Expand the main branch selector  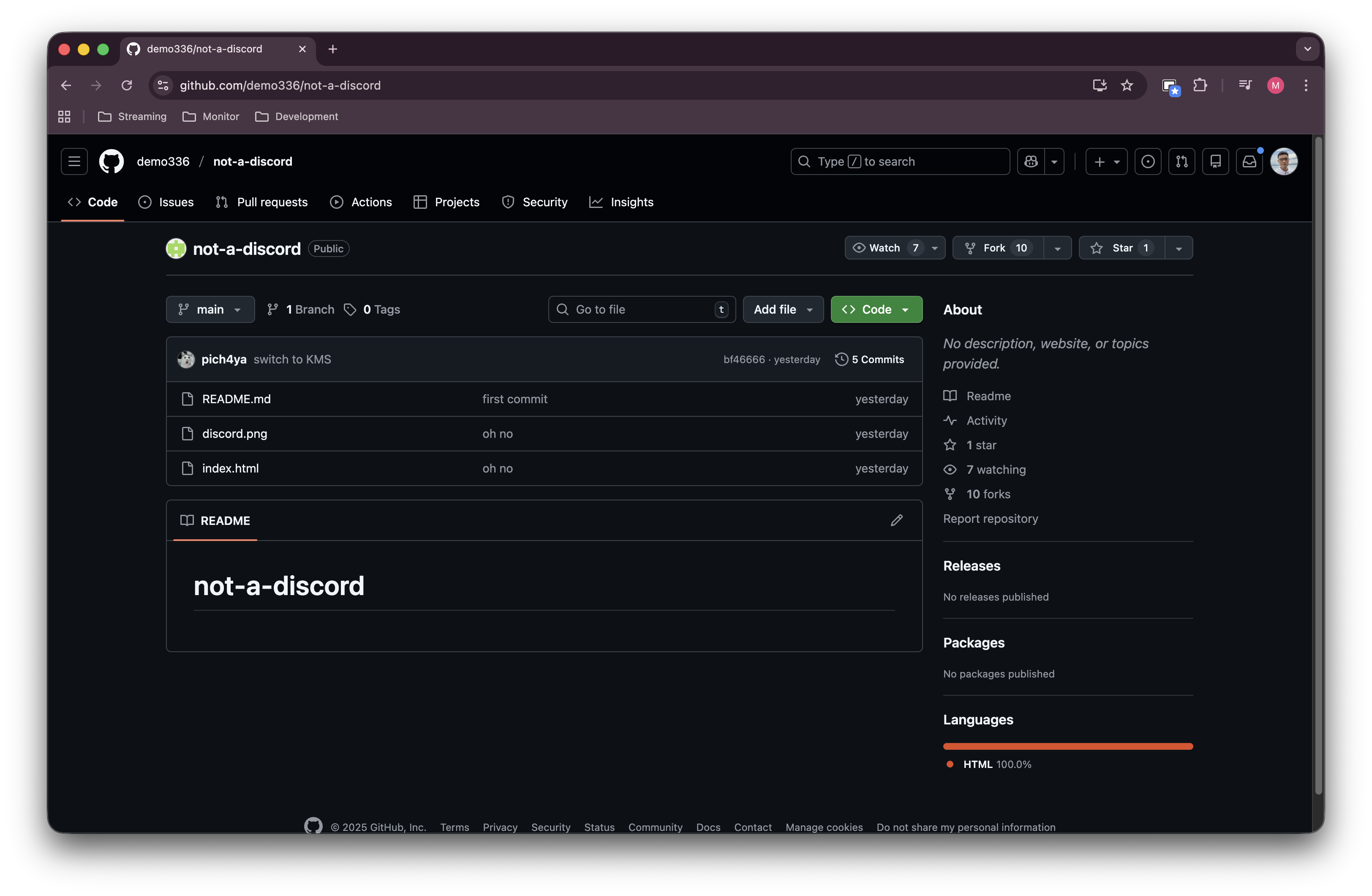210,310
